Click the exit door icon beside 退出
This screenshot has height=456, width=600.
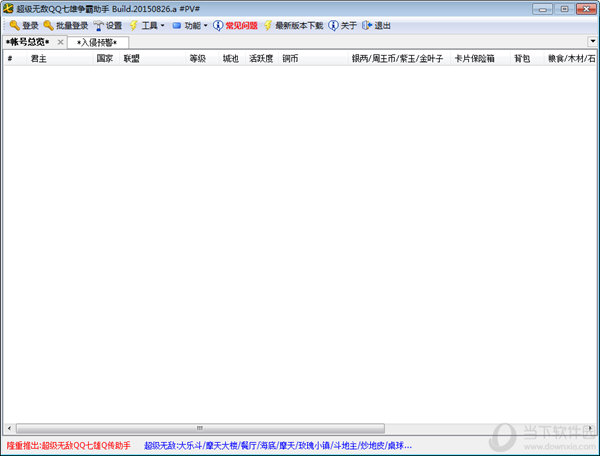pyautogui.click(x=367, y=26)
